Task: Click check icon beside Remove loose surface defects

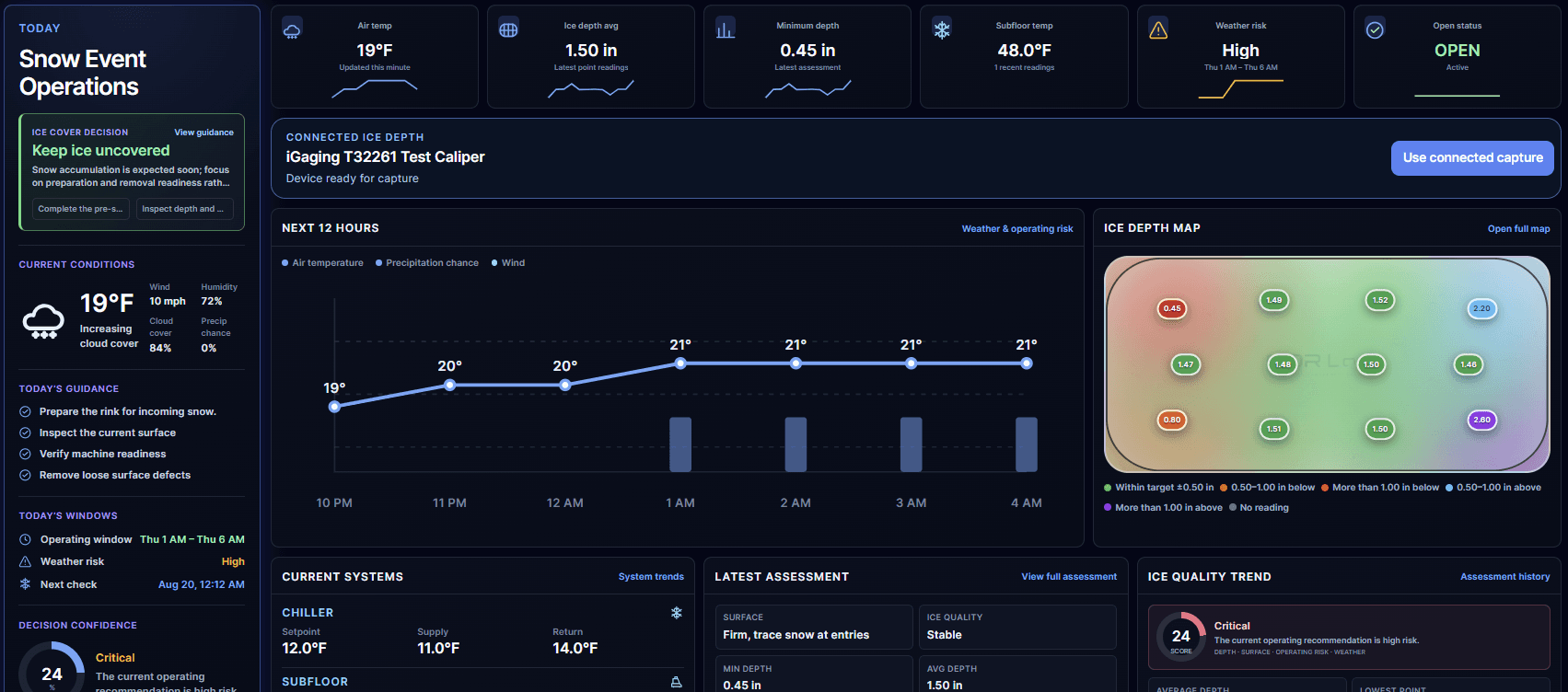Action: point(25,475)
